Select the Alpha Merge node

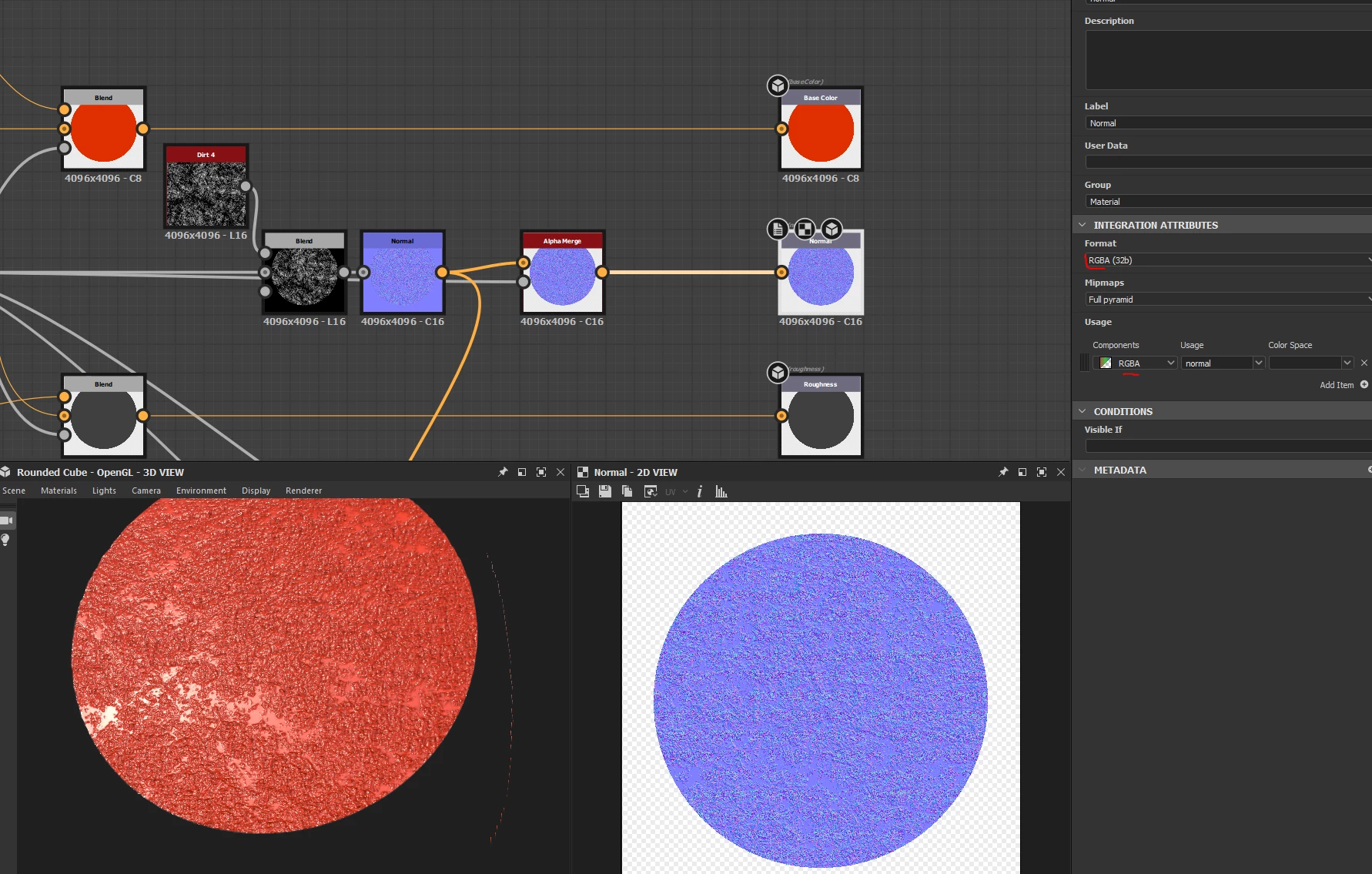tap(562, 273)
